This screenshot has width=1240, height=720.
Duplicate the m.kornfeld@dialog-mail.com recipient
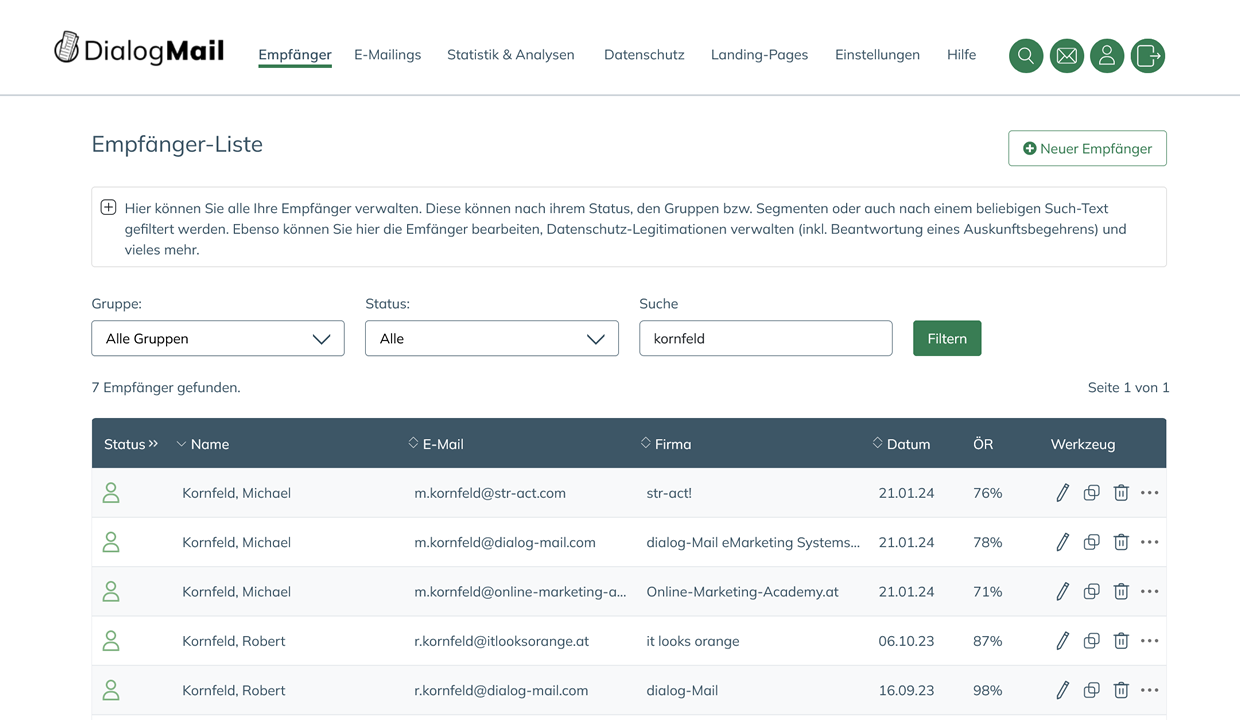click(1092, 542)
